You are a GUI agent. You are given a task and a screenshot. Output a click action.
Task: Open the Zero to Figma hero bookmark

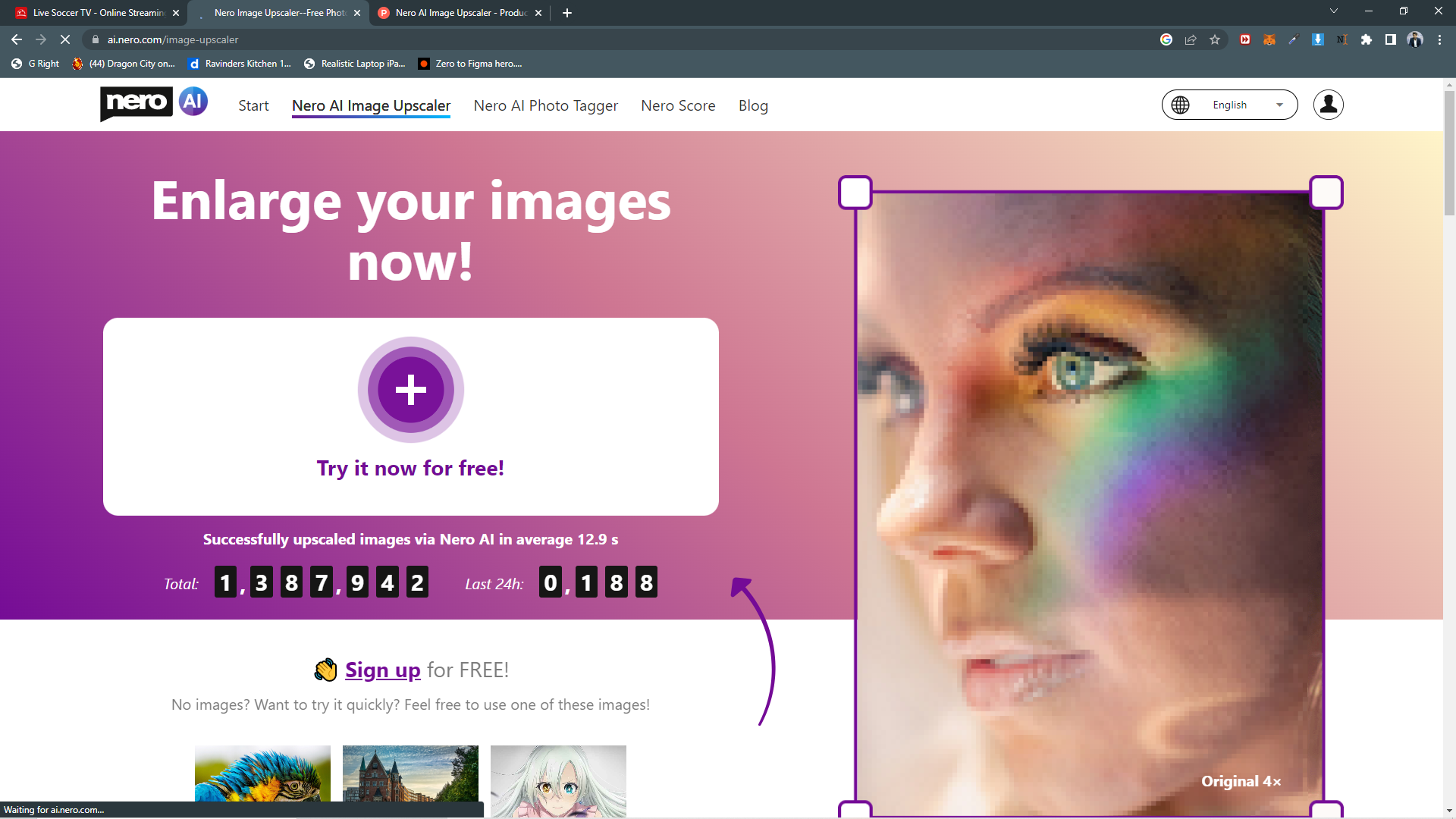(x=470, y=64)
